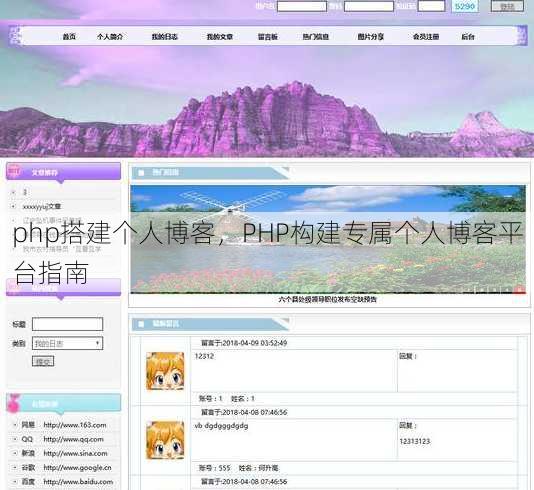The image size is (534, 490).
Task: Select the message text 12312
Action: 204,356
